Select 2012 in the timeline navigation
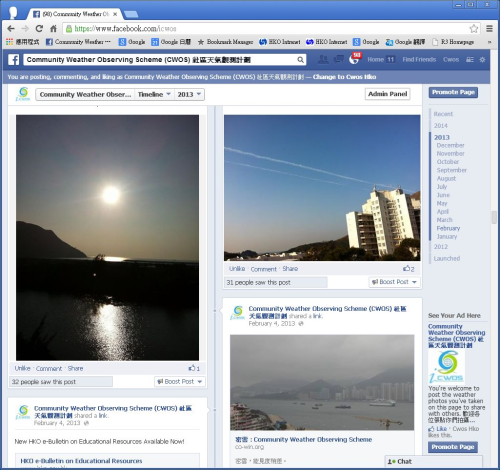This screenshot has width=500, height=470. (x=441, y=247)
